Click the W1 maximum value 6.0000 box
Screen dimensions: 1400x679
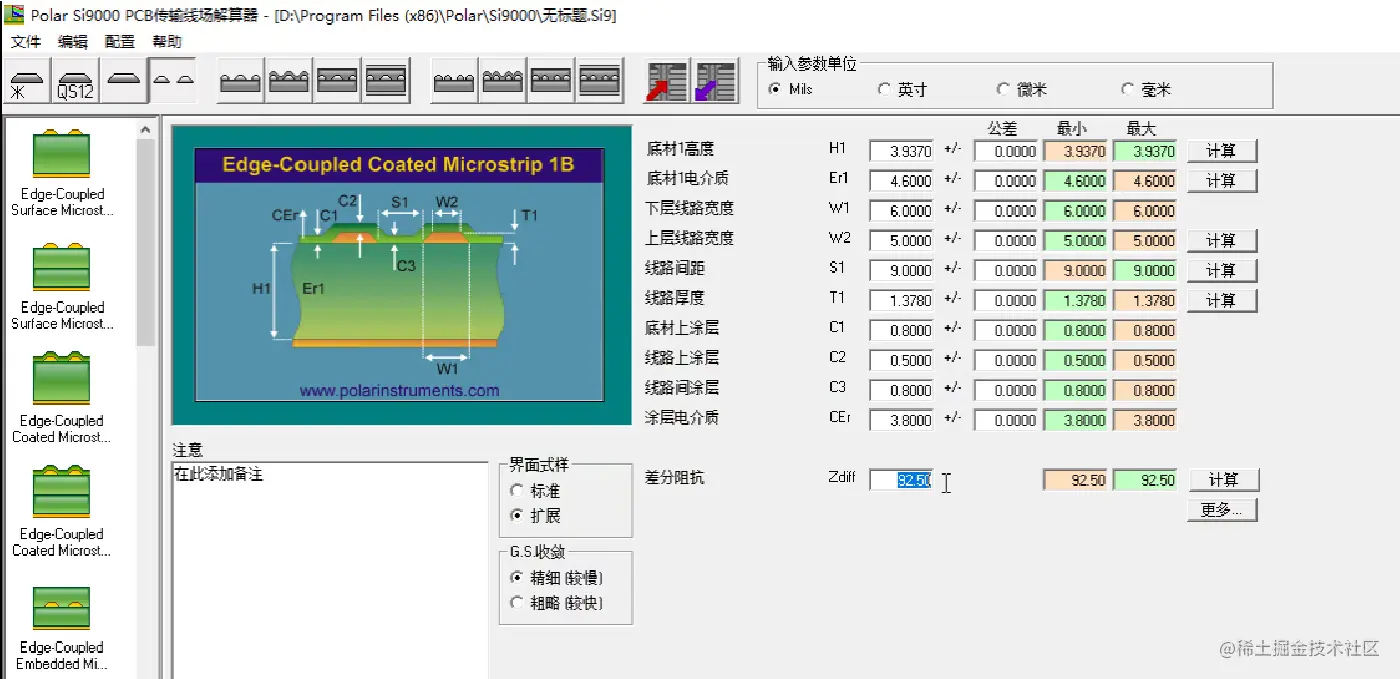[x=1145, y=211]
